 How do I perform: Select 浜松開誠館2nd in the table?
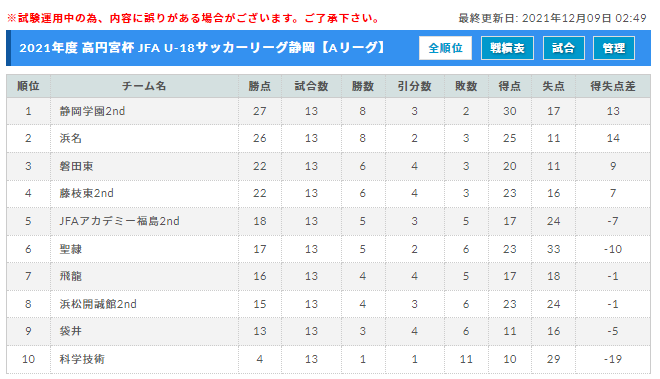click(x=98, y=304)
